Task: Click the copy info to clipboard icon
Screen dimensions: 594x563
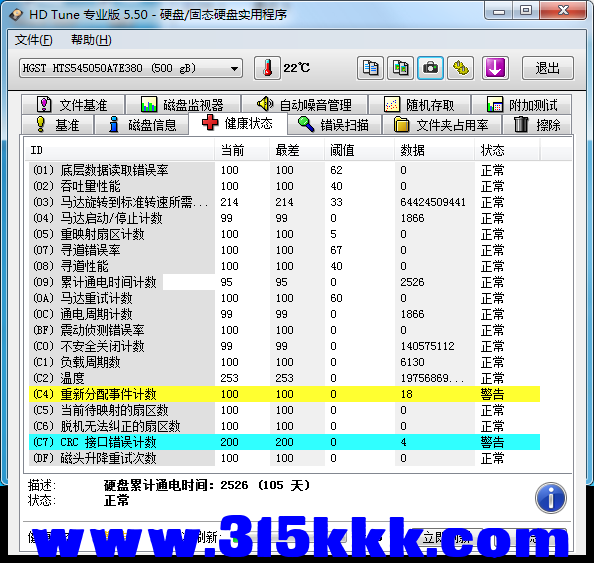Action: (x=370, y=68)
